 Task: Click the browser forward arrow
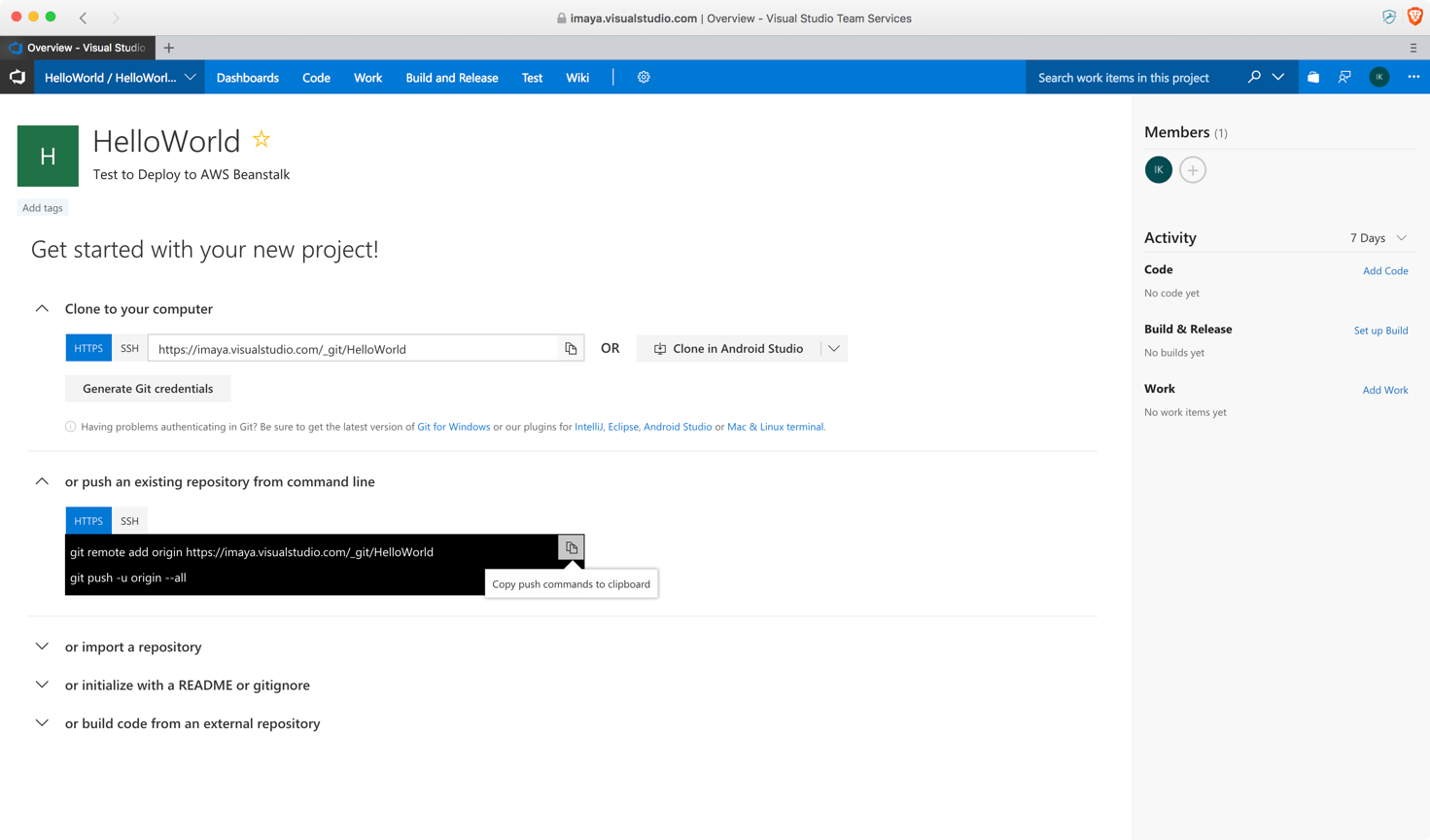(x=115, y=17)
